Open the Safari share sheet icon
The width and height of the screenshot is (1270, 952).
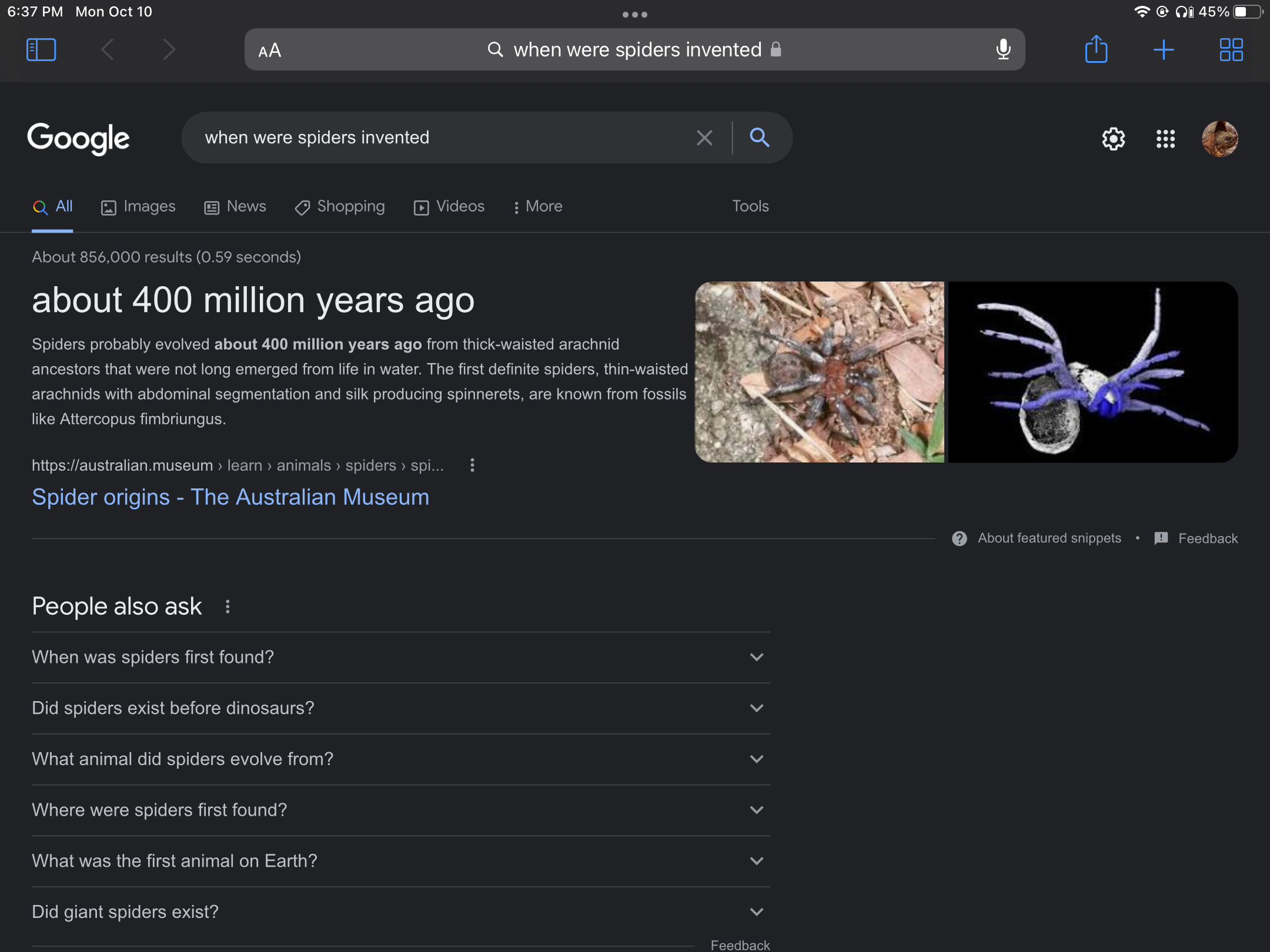pos(1096,49)
